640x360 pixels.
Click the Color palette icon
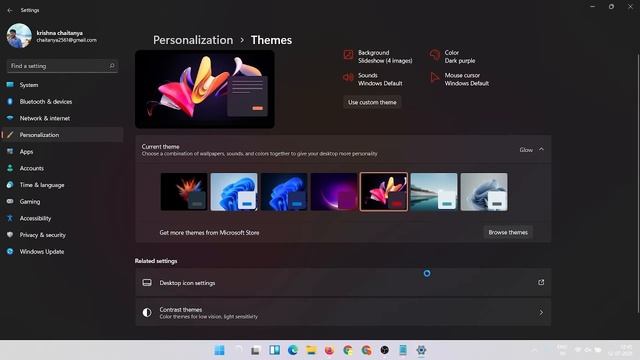click(435, 55)
